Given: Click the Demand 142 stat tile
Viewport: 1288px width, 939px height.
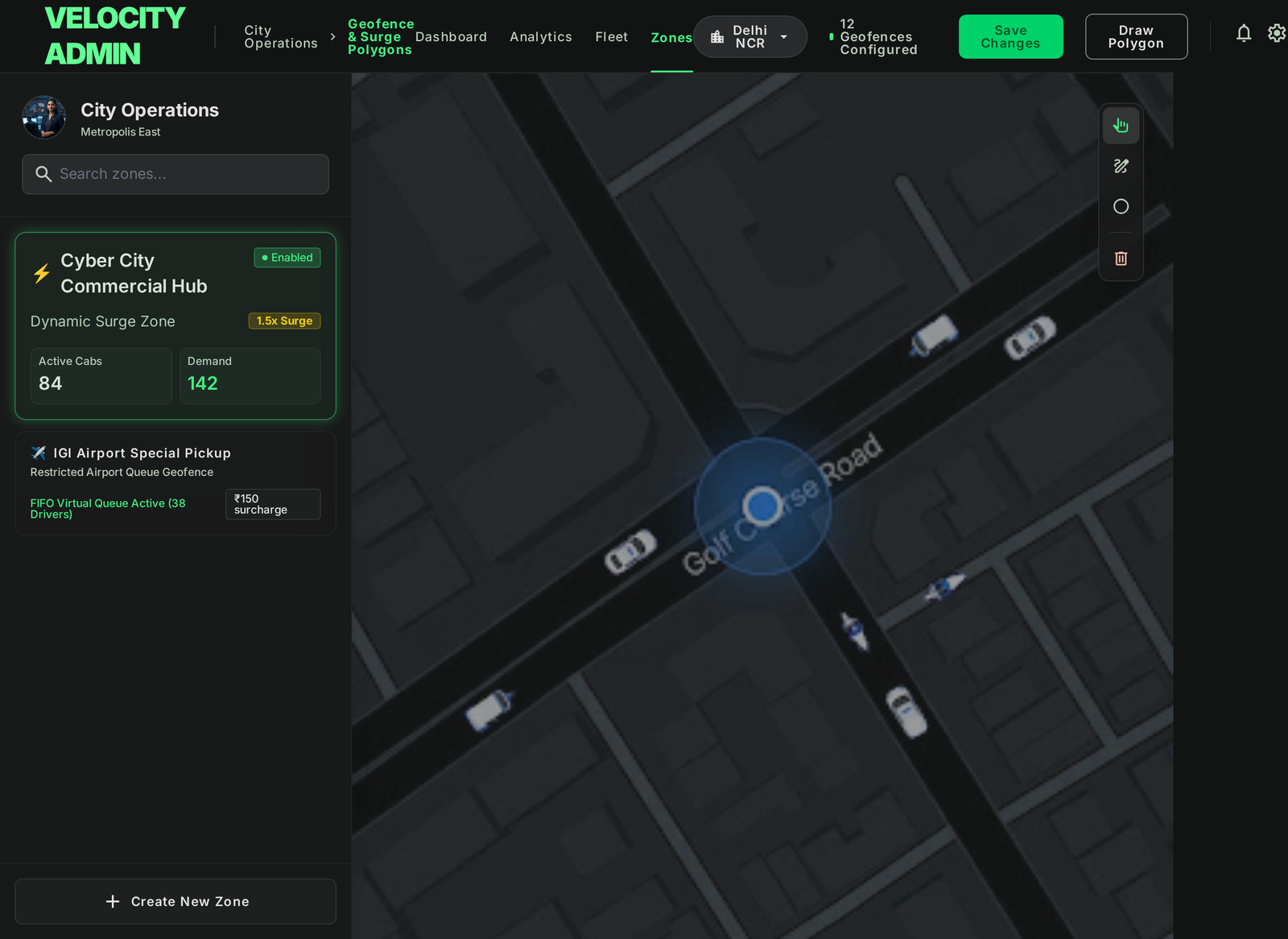Looking at the screenshot, I should [250, 375].
